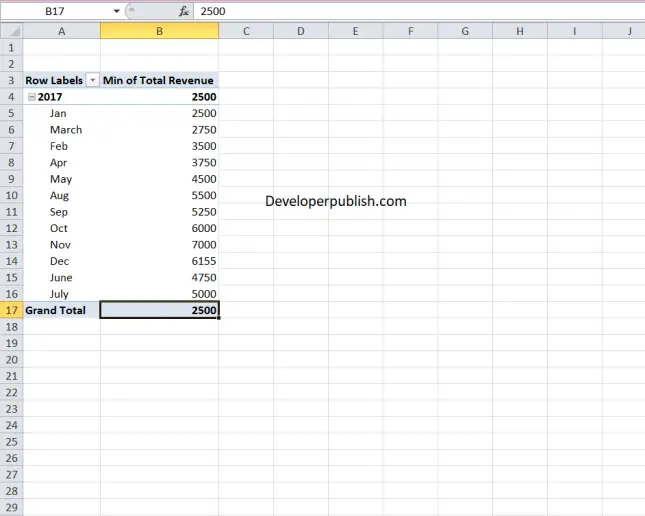Select column F header
Screen dimensions: 645x516
(410, 31)
